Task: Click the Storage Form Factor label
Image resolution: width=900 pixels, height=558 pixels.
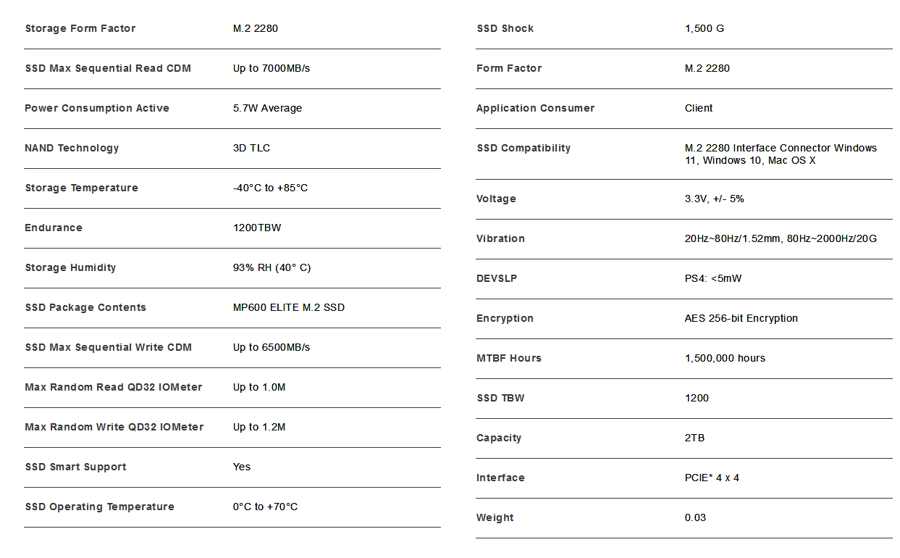Action: click(80, 29)
